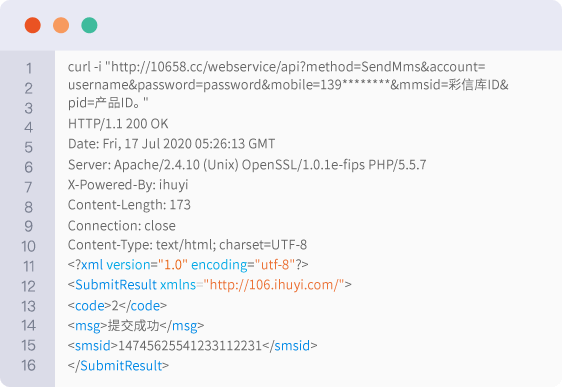Click the curl command URL text
Image resolution: width=562 pixels, height=388 pixels.
(x=288, y=85)
